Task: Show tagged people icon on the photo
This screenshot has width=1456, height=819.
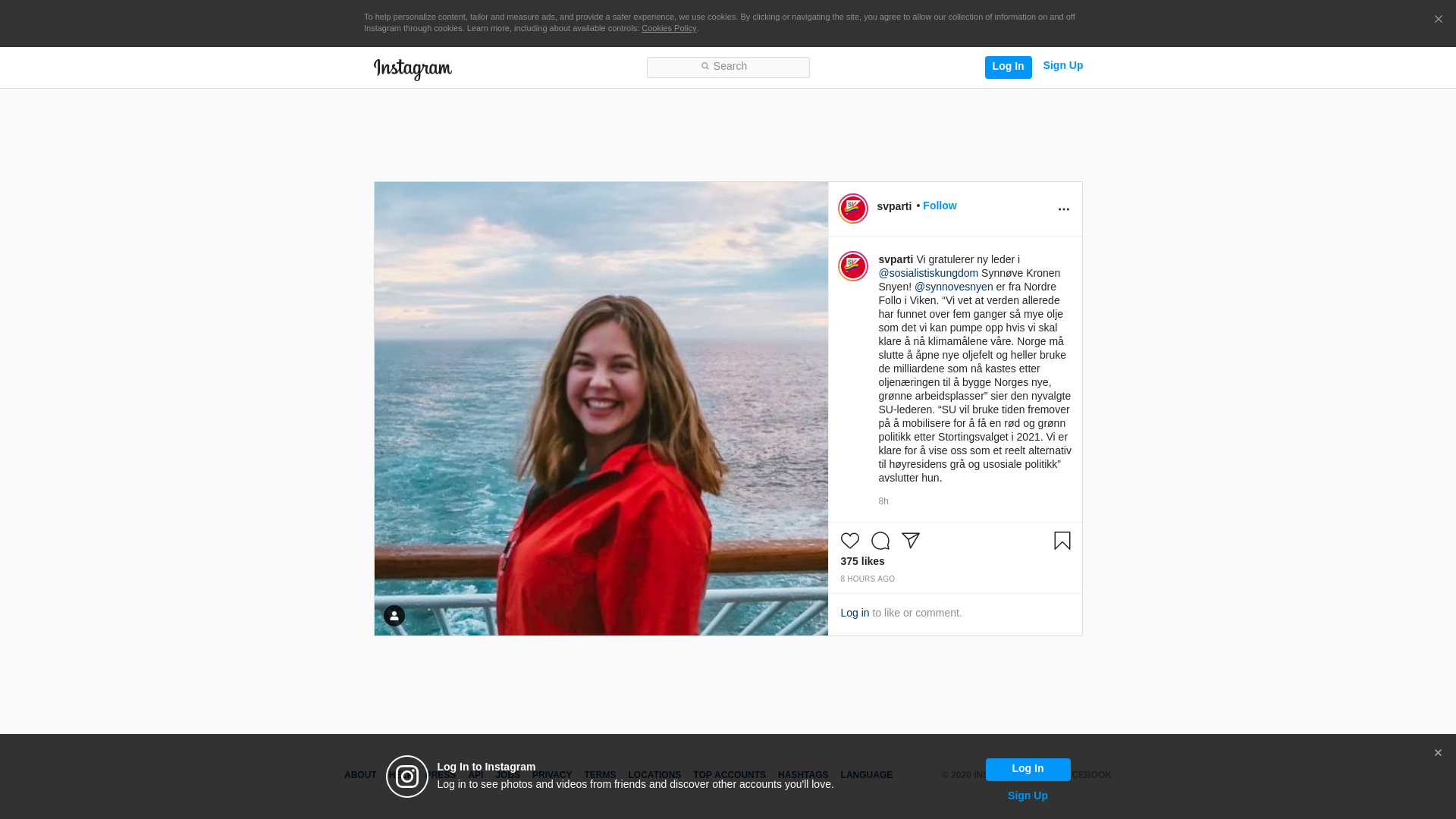Action: pyautogui.click(x=394, y=616)
